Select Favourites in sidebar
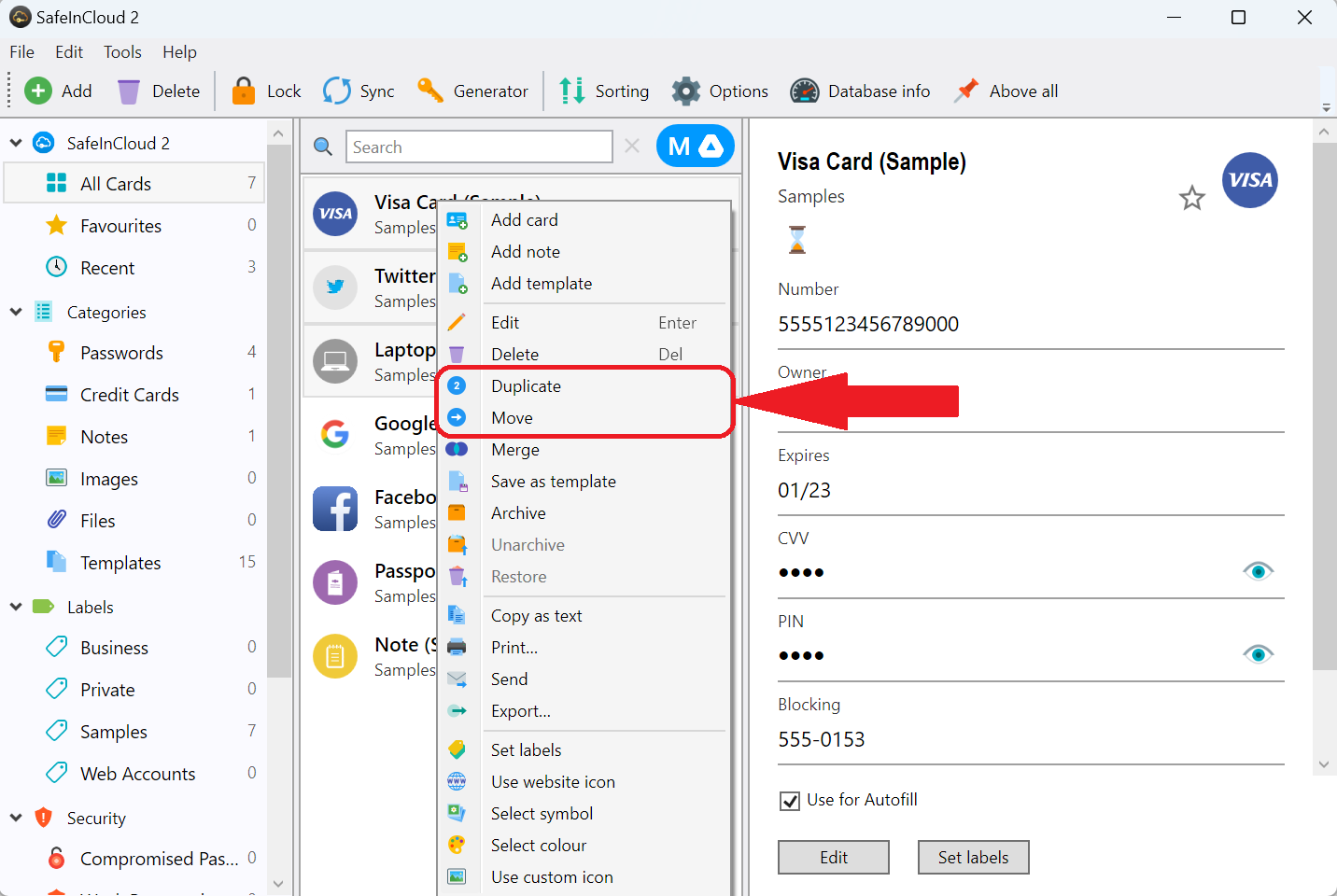The width and height of the screenshot is (1337, 896). coord(134,226)
